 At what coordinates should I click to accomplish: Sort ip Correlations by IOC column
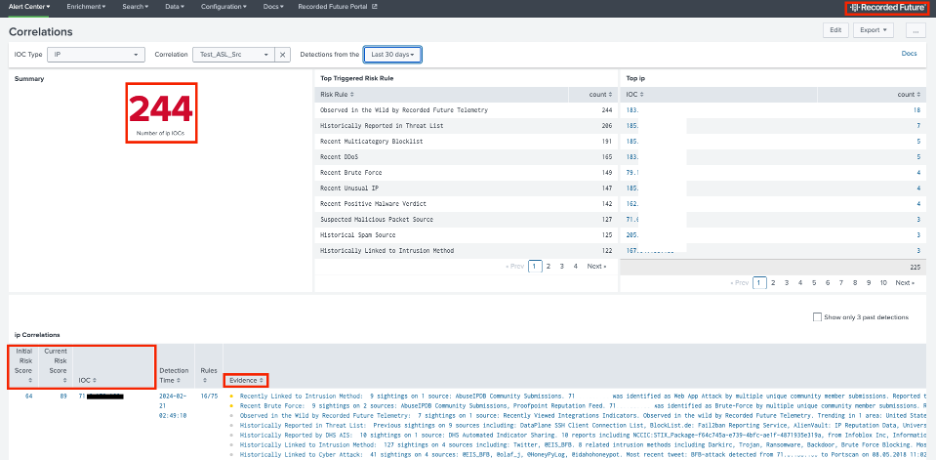pyautogui.click(x=88, y=380)
